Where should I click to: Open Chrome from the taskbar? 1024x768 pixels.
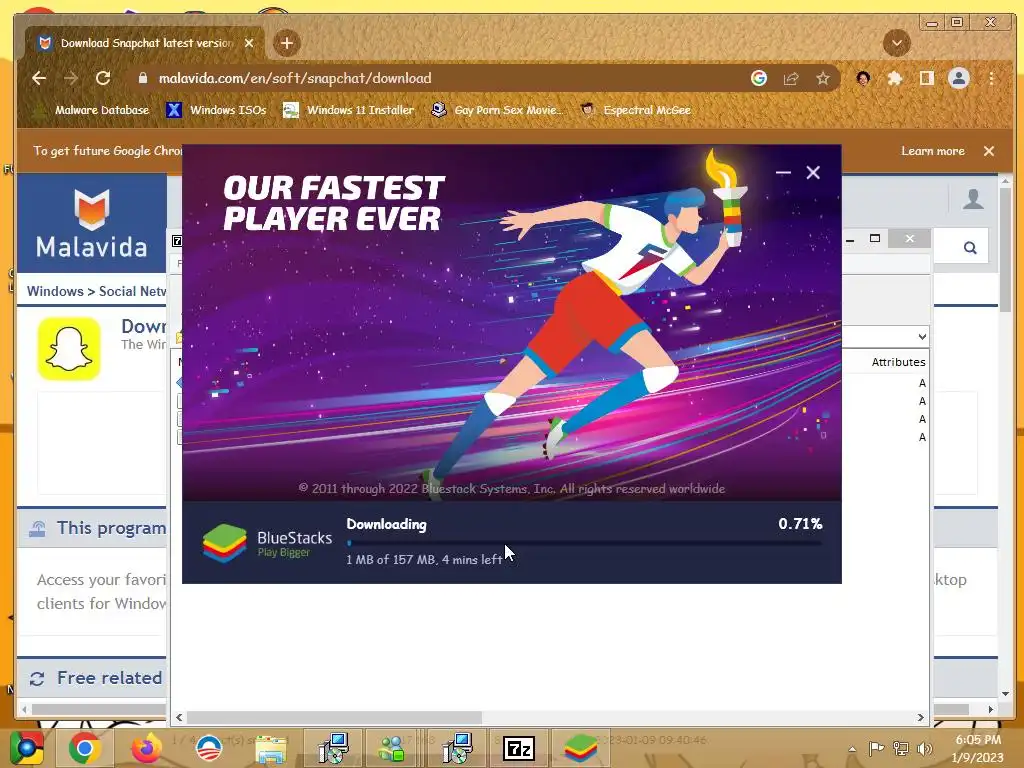click(x=85, y=748)
